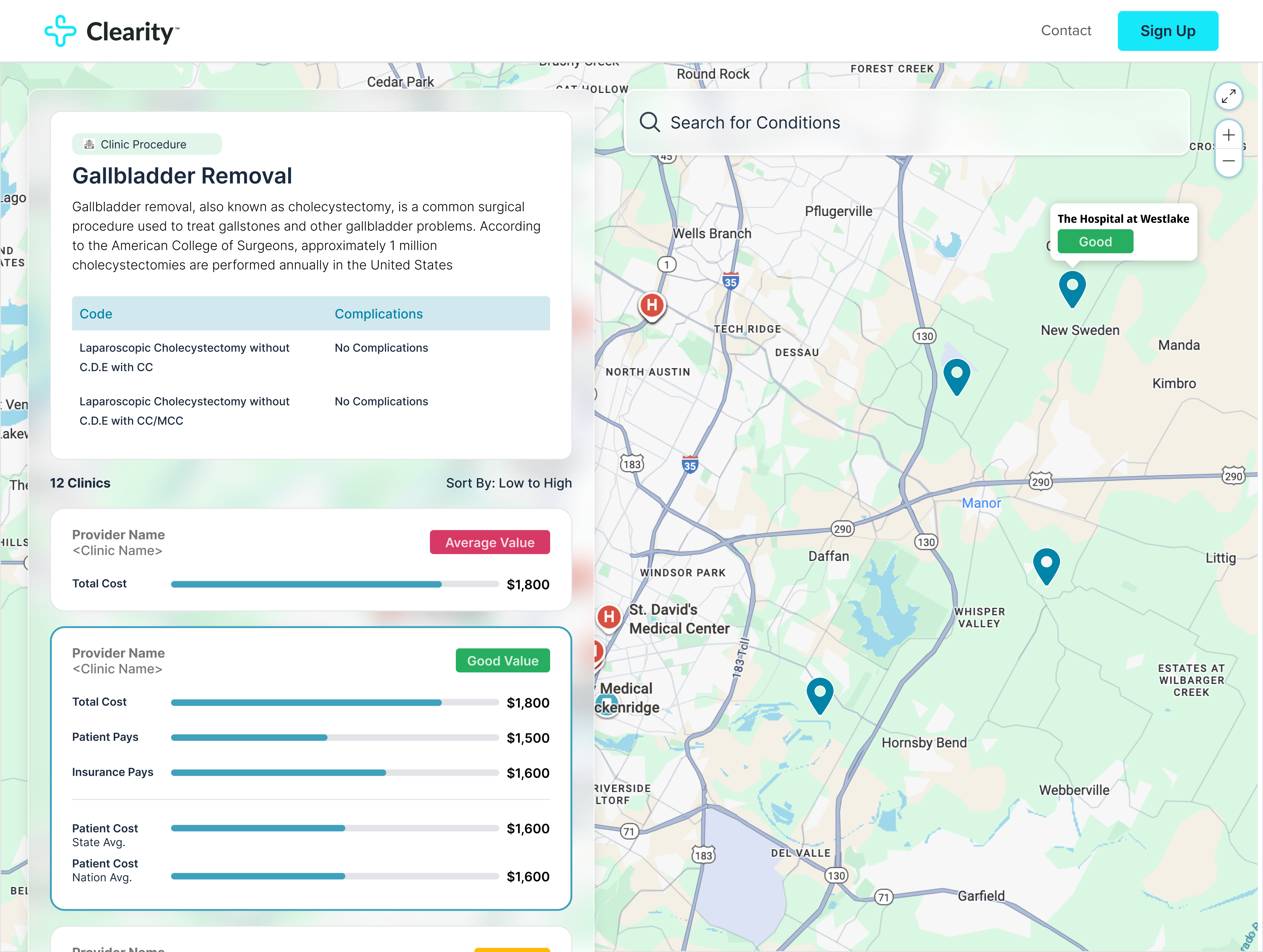Click the Clearity cross logo icon
This screenshot has height=952, width=1263.
[x=60, y=31]
